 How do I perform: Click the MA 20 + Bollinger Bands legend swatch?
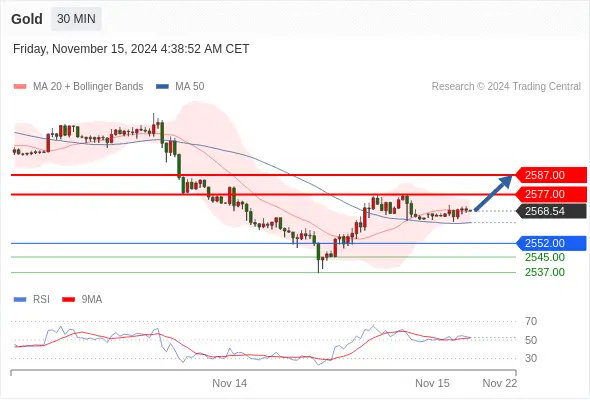[20, 87]
